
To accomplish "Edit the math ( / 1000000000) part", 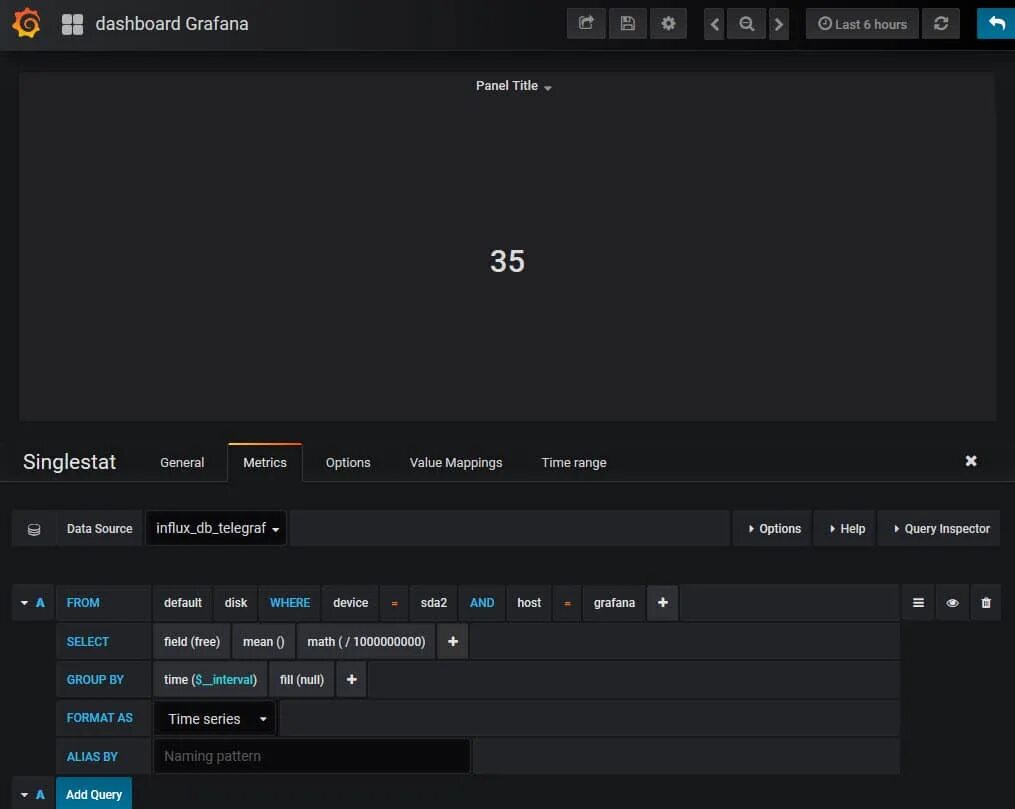I will [366, 641].
